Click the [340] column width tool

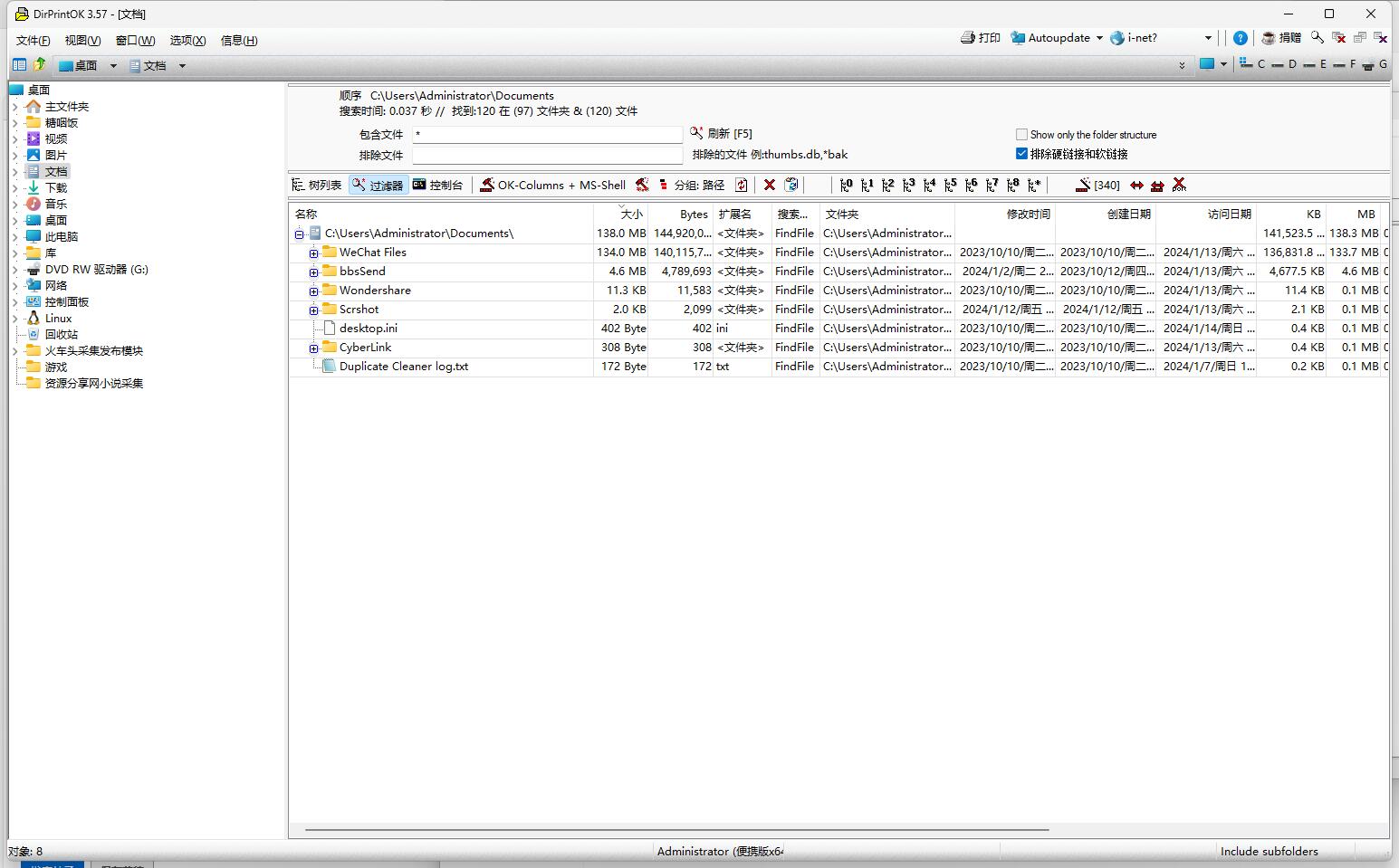click(1097, 185)
